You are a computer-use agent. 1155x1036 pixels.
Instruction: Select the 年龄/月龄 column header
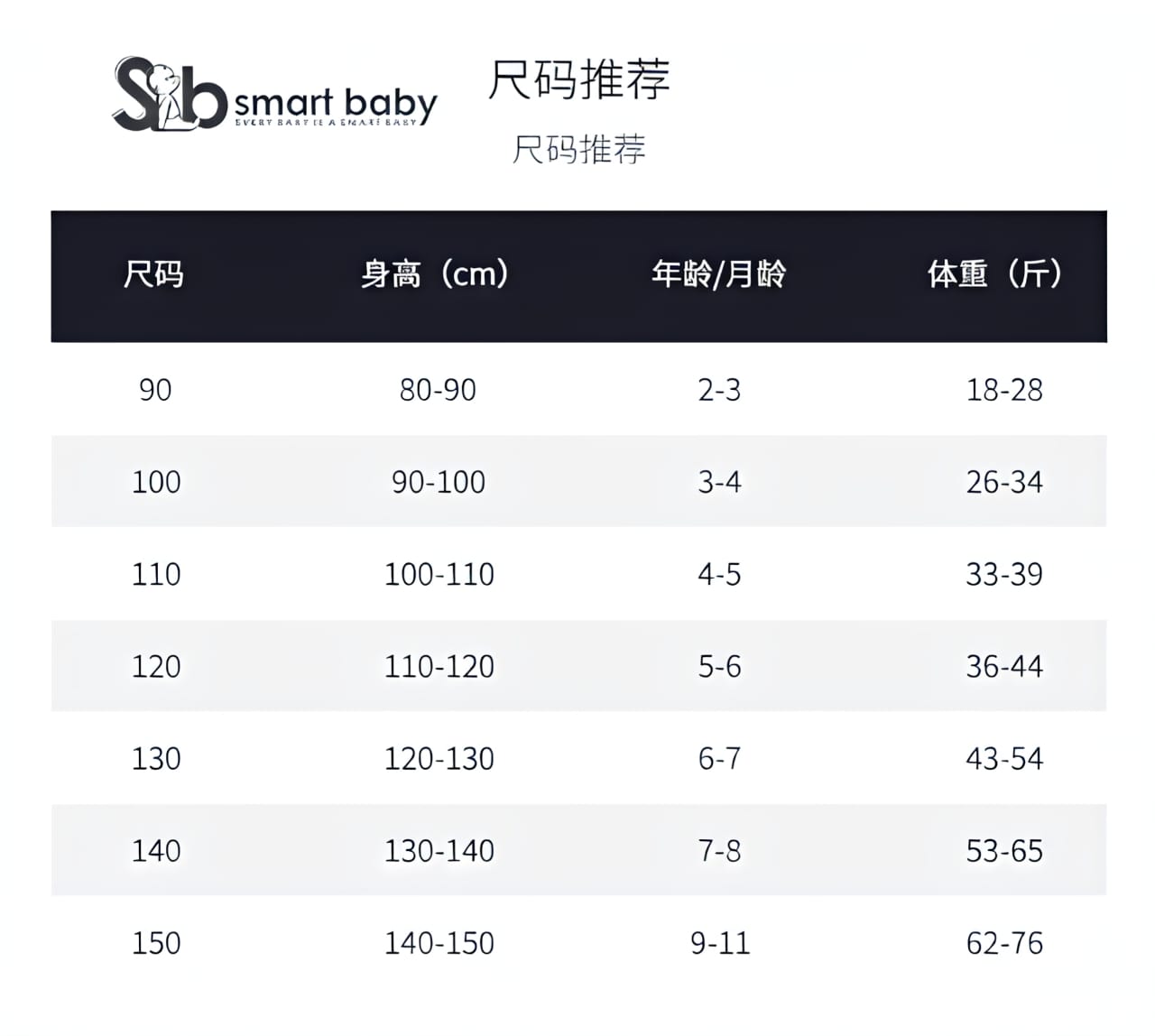pos(719,273)
